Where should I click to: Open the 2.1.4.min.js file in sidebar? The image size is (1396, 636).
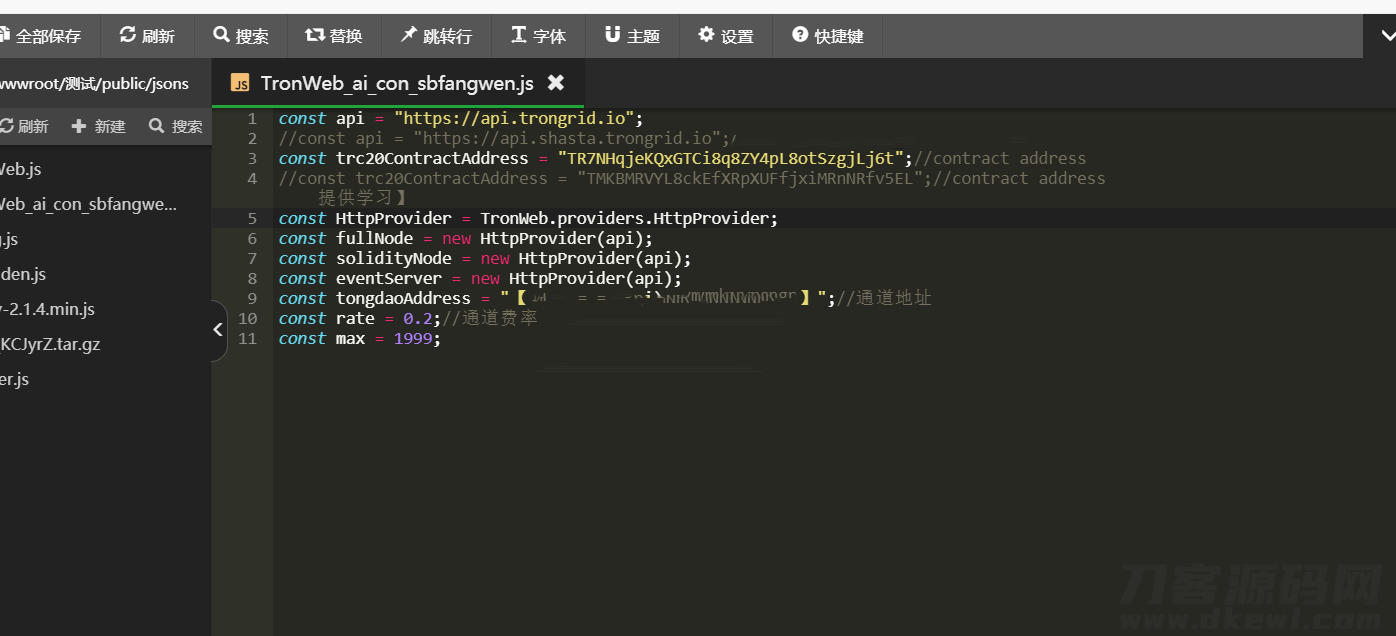pos(48,309)
